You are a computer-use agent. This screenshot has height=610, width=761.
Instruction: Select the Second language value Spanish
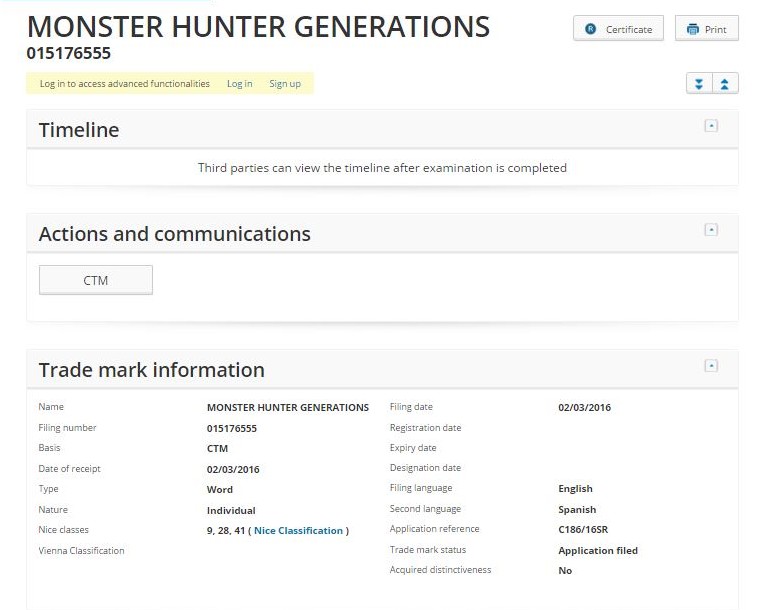[577, 510]
